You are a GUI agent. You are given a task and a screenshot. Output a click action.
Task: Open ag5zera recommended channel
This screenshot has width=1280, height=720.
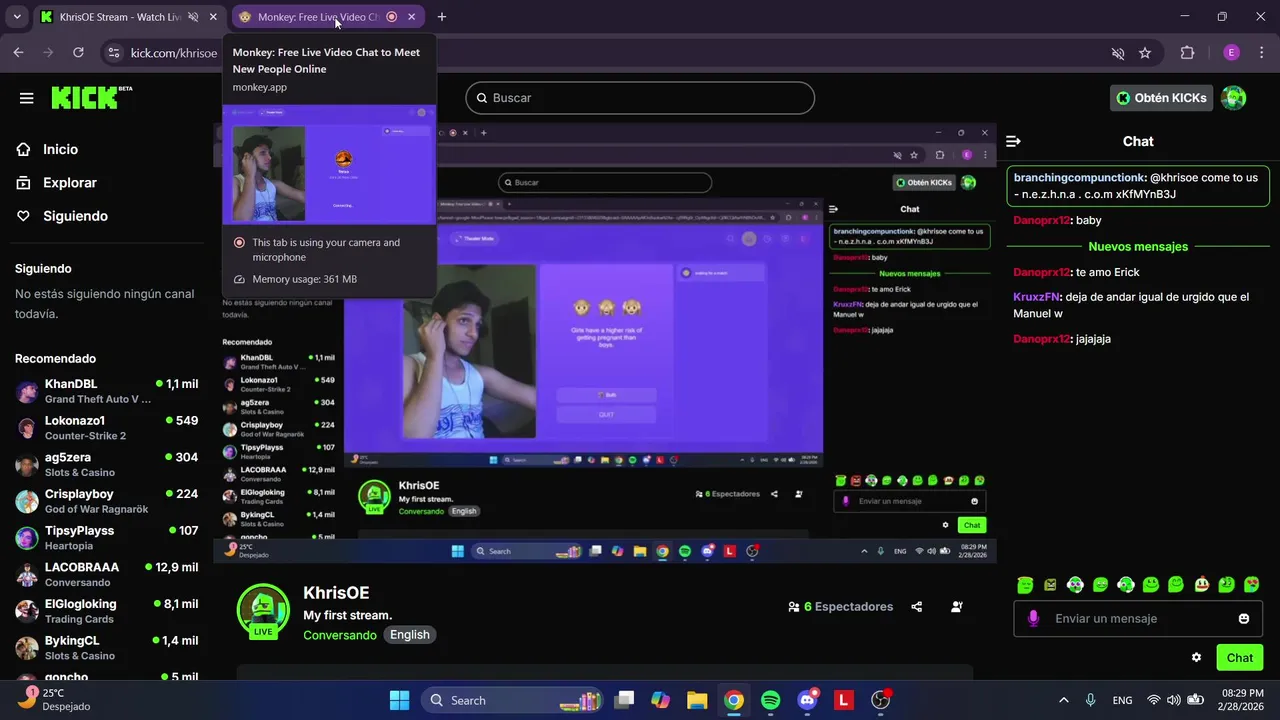pyautogui.click(x=106, y=464)
